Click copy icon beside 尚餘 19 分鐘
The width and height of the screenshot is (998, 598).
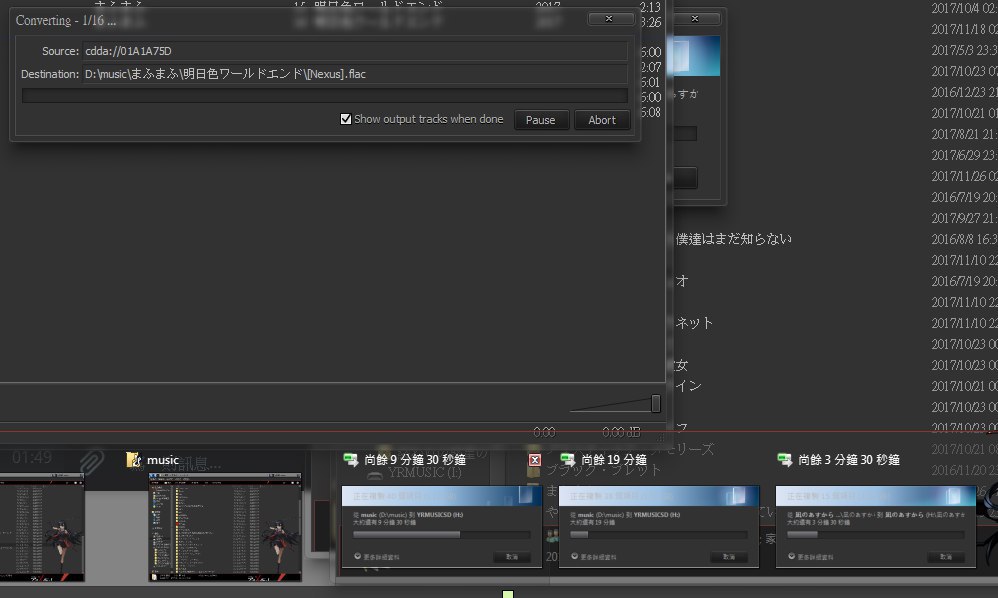click(568, 459)
